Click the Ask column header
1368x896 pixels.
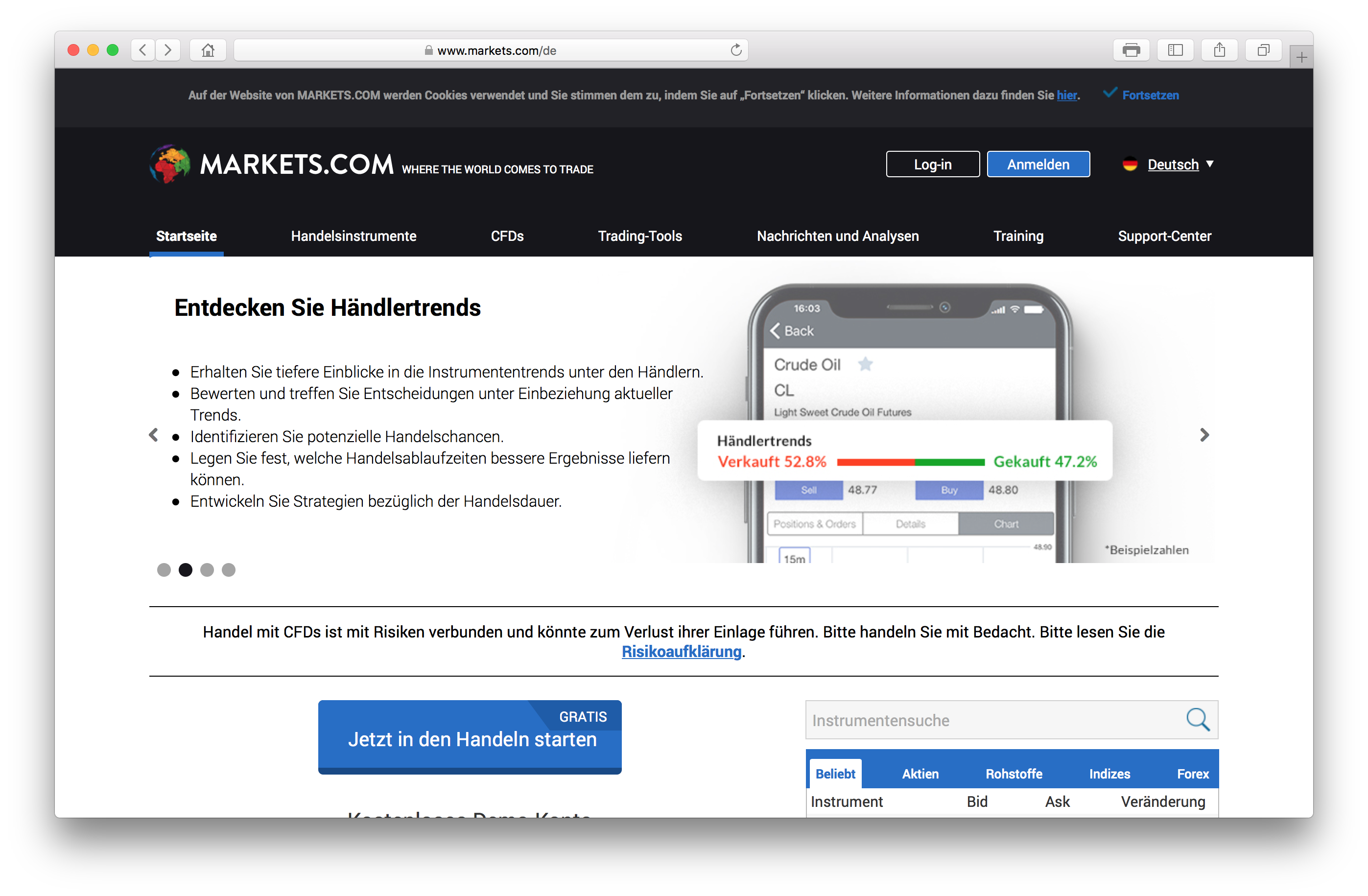pyautogui.click(x=1057, y=801)
